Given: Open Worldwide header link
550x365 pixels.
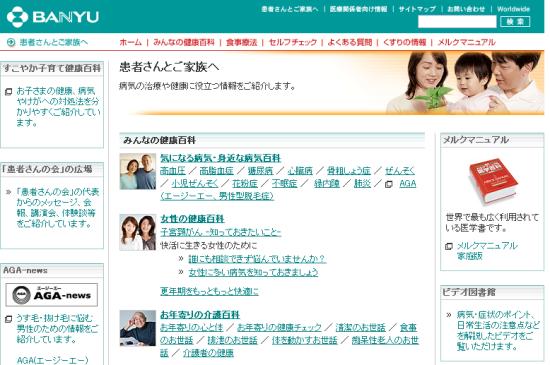Looking at the screenshot, I should tap(513, 9).
